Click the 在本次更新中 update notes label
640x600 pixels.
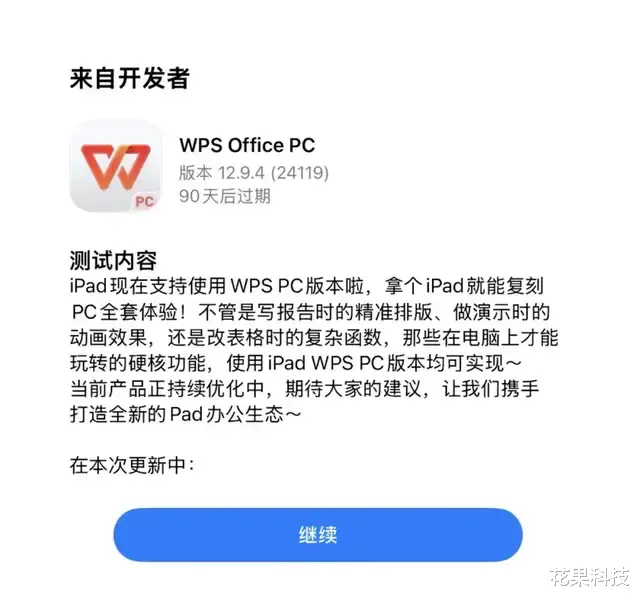click(x=132, y=465)
